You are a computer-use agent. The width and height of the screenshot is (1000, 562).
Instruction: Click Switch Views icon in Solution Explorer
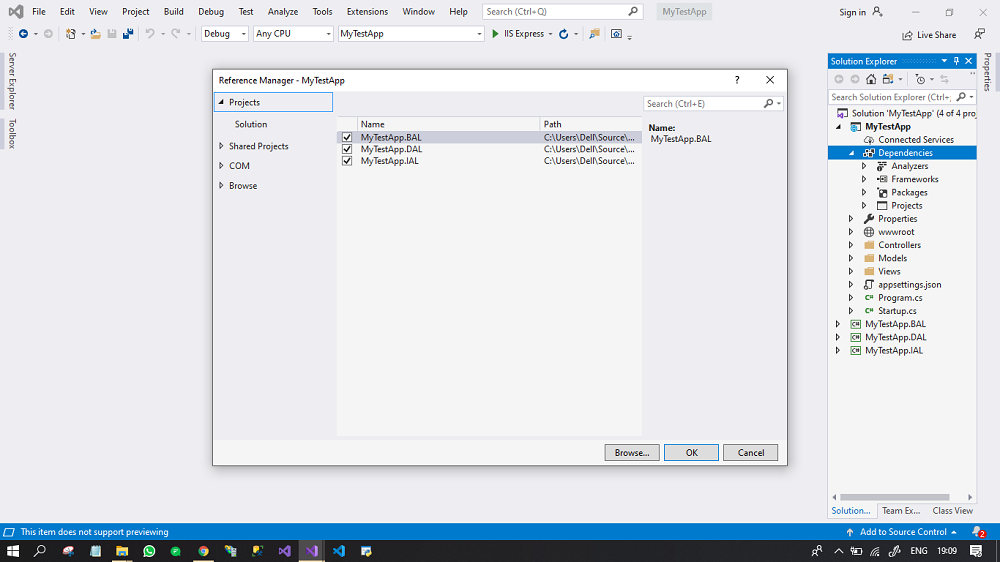pyautogui.click(x=888, y=79)
